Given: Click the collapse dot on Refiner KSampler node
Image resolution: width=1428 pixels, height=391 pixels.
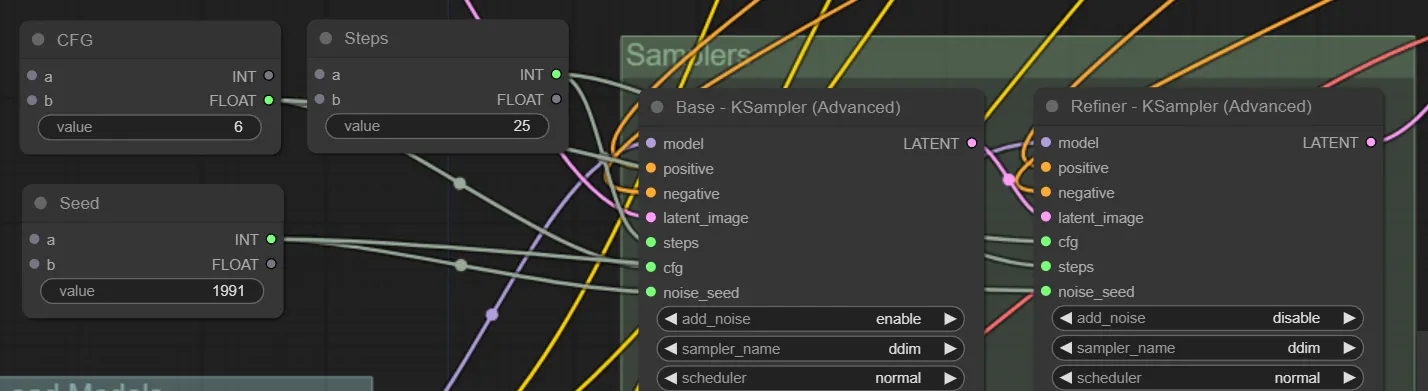Looking at the screenshot, I should [x=1052, y=106].
